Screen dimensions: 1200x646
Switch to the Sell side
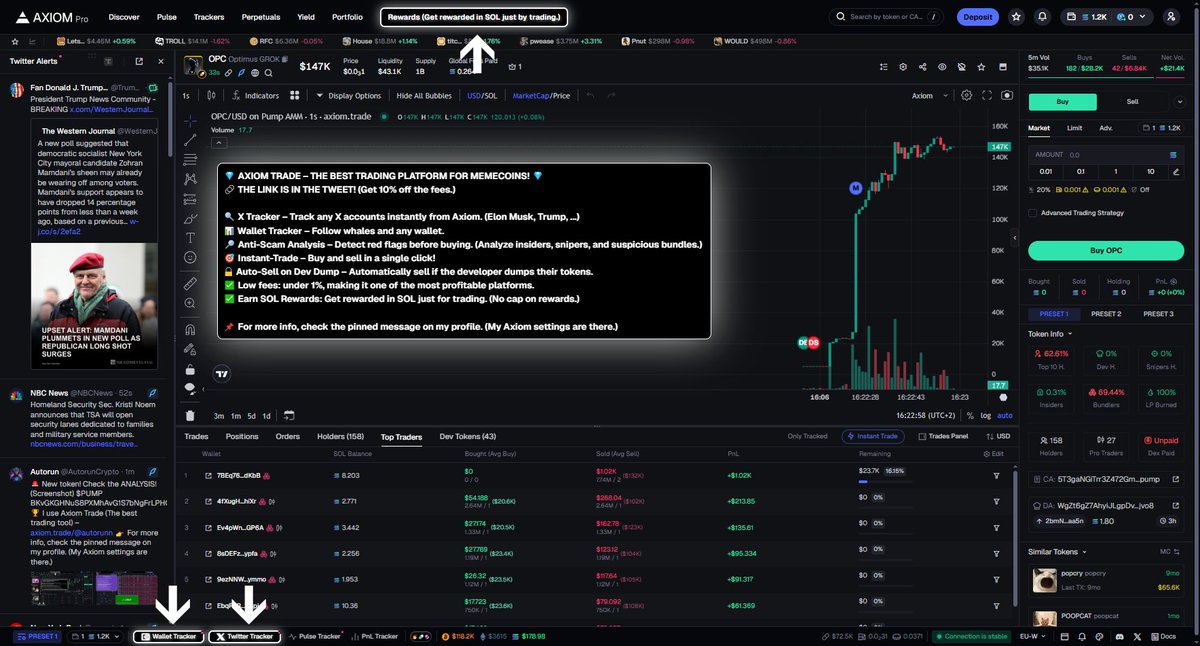pyautogui.click(x=1132, y=102)
